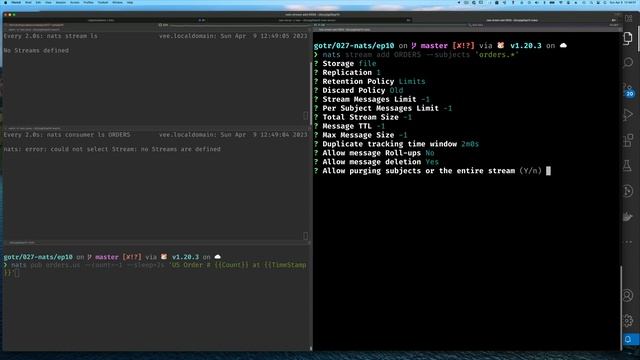
Task: Open the Testing flask icon
Action: tap(628, 166)
